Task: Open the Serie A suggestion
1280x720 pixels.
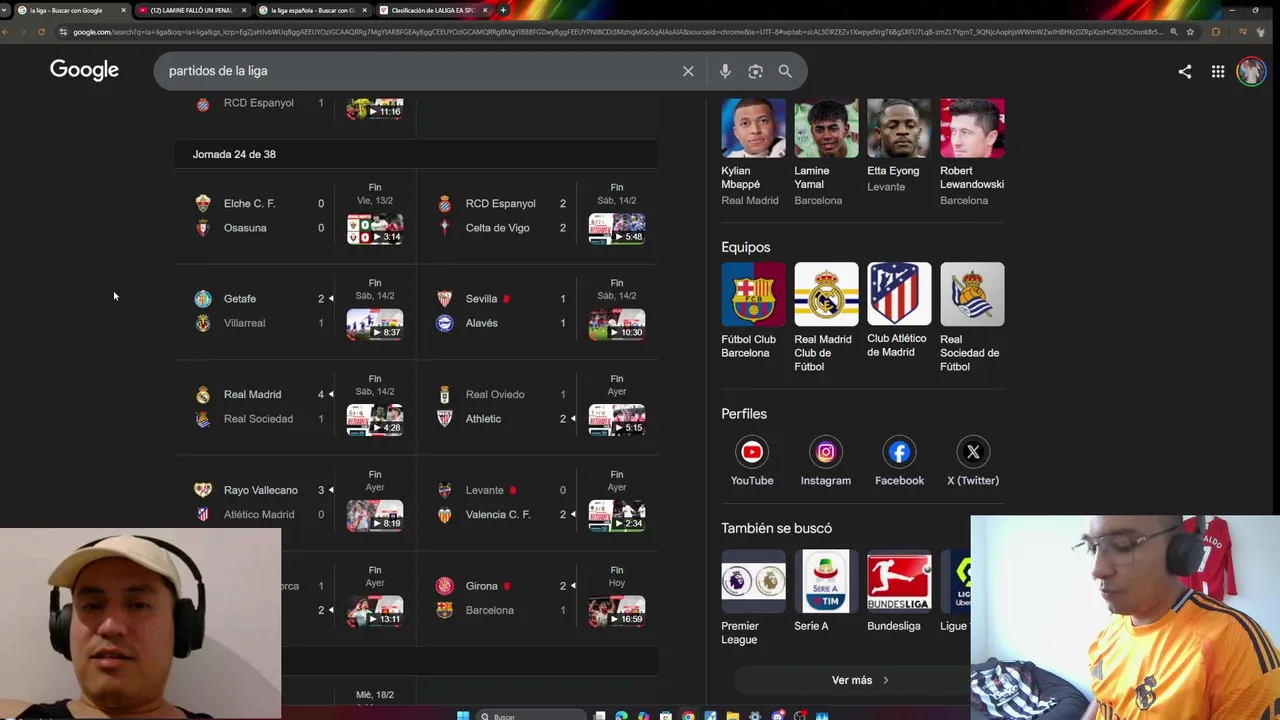Action: pyautogui.click(x=826, y=590)
